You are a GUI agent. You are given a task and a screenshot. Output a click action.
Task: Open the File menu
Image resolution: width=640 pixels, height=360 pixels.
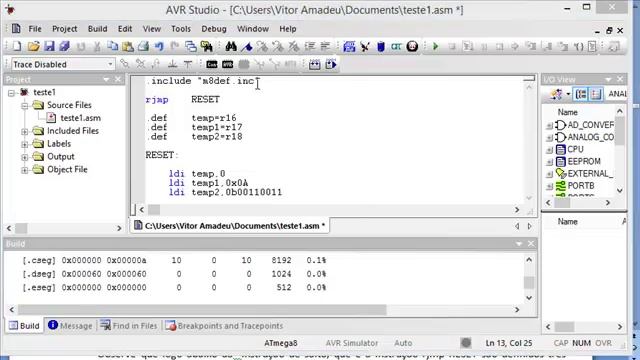(x=35, y=29)
